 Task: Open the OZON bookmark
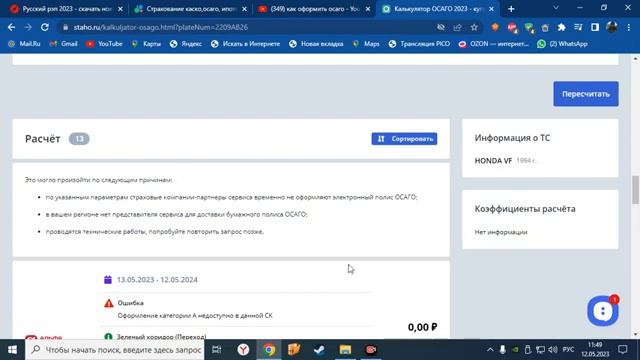(x=493, y=44)
